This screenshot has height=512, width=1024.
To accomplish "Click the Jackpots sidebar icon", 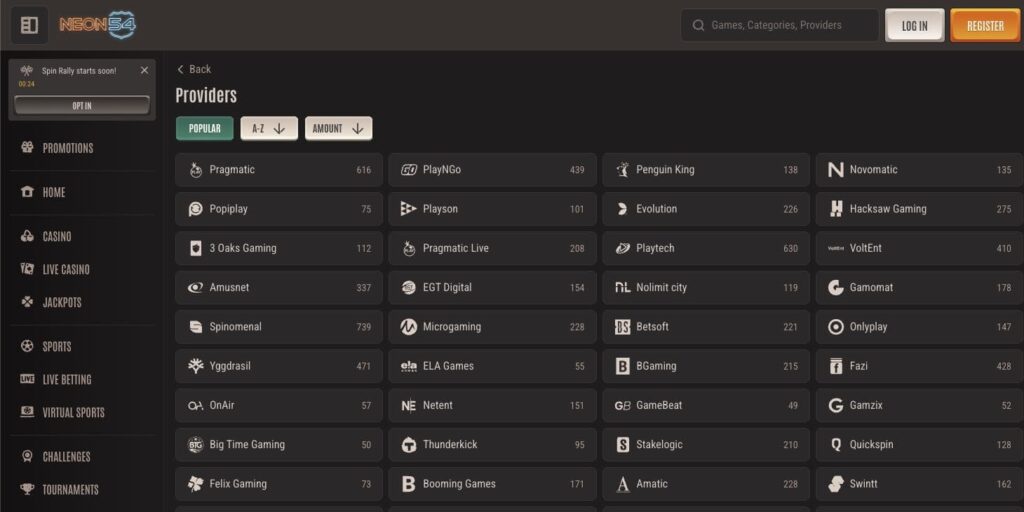I will pyautogui.click(x=27, y=302).
